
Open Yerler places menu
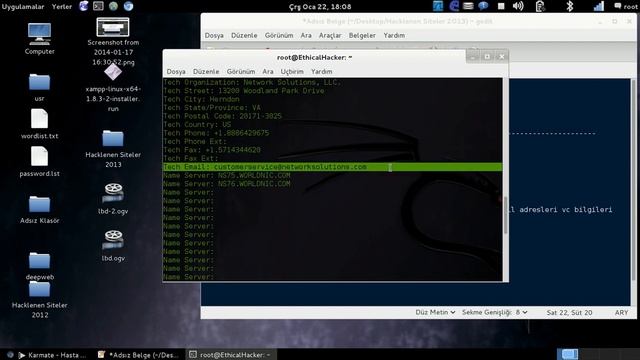tap(62, 7)
